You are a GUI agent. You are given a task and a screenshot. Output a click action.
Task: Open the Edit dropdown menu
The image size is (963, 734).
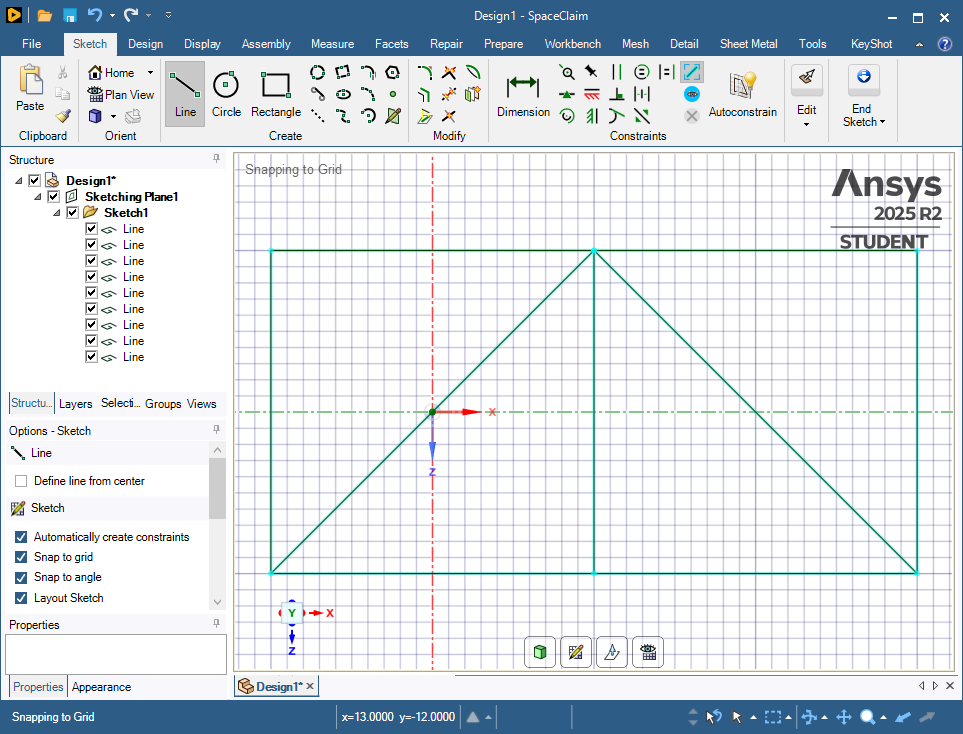(x=806, y=124)
